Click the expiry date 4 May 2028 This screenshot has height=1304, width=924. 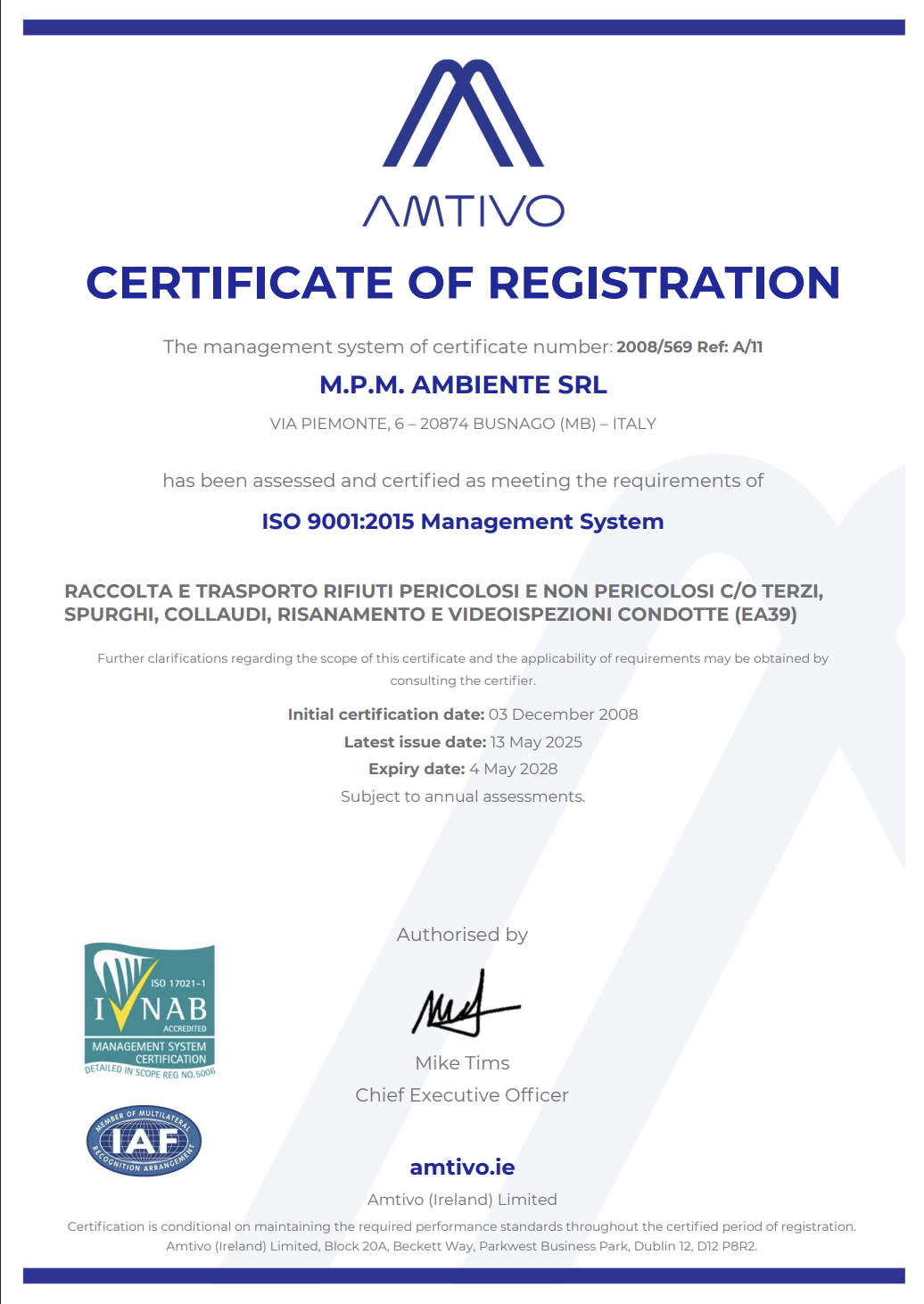coord(514,769)
